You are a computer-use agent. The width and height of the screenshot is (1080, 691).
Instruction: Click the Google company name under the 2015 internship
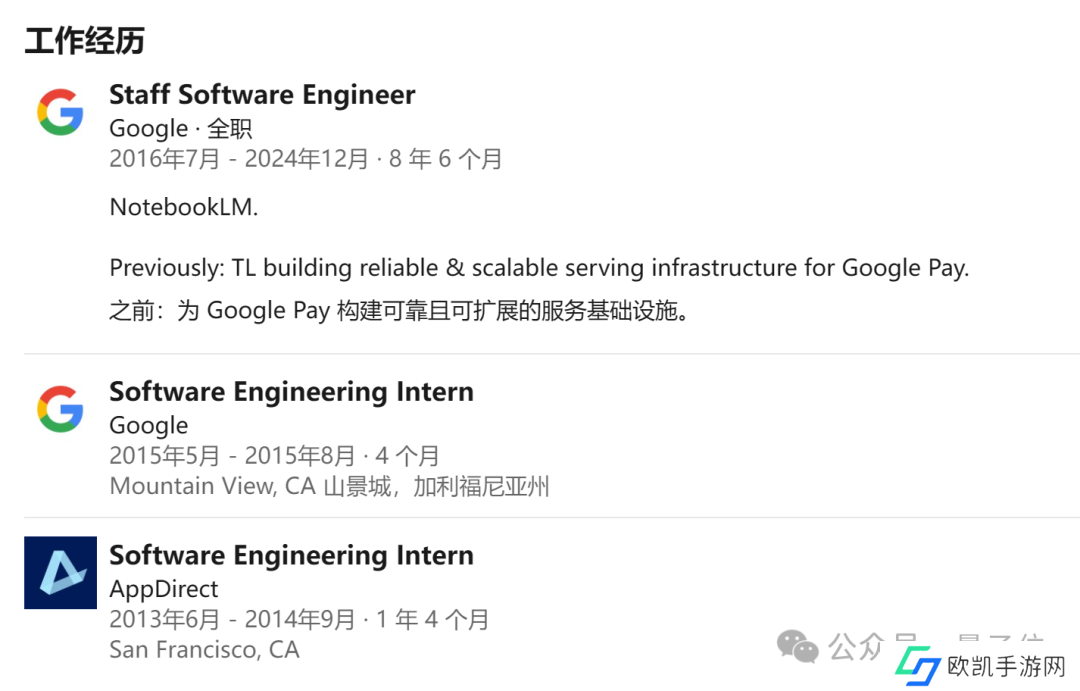click(x=148, y=425)
